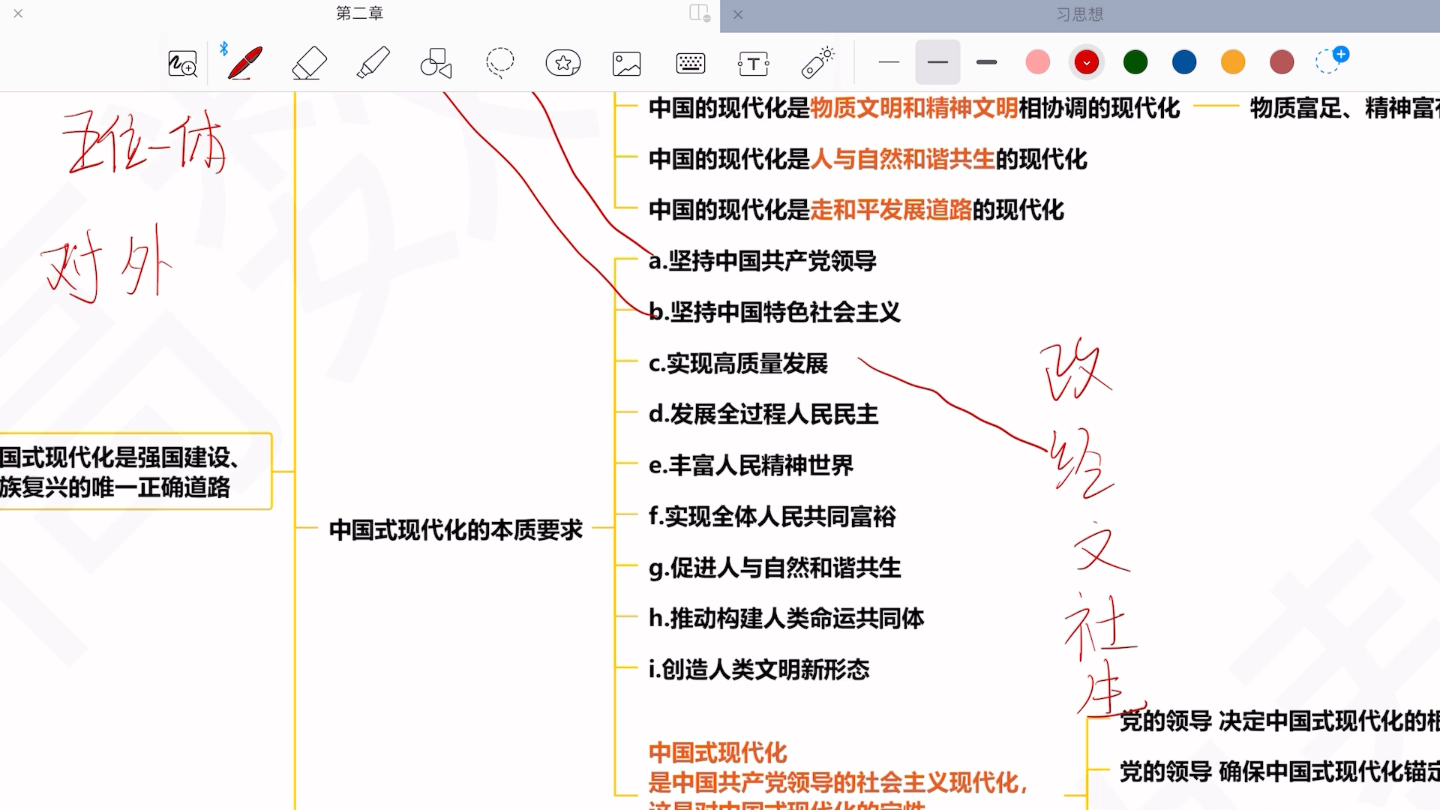Select the lasso selection tool

(x=500, y=63)
